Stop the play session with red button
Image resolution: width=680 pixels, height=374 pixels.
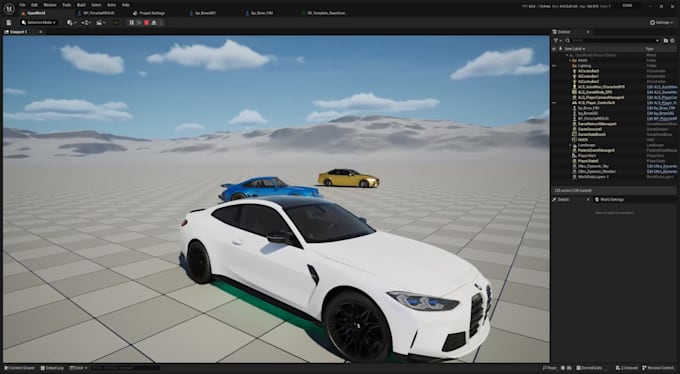147,23
